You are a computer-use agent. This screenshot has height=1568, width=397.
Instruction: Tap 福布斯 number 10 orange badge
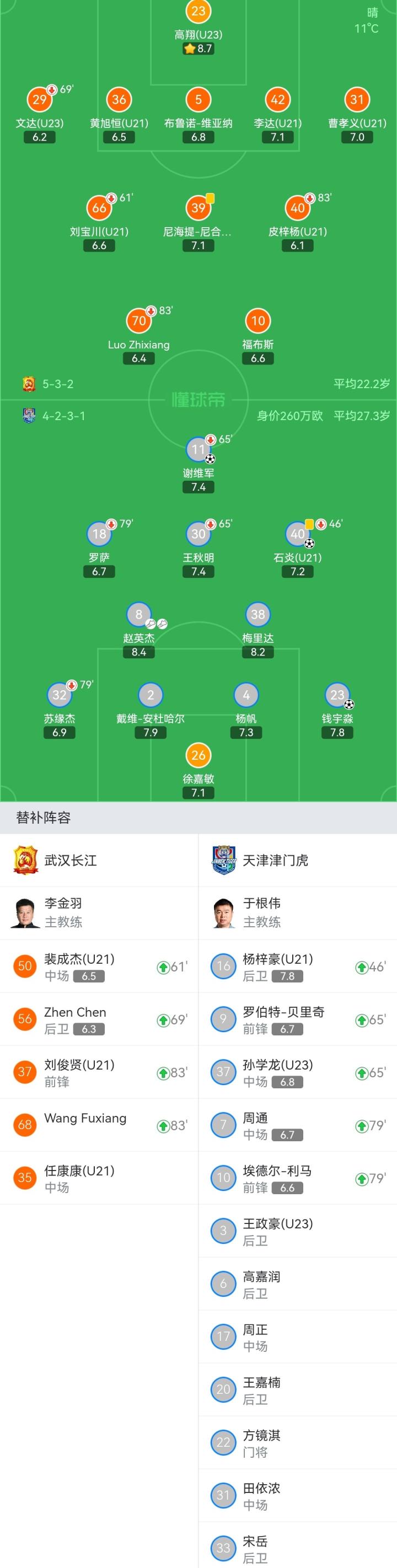(257, 321)
